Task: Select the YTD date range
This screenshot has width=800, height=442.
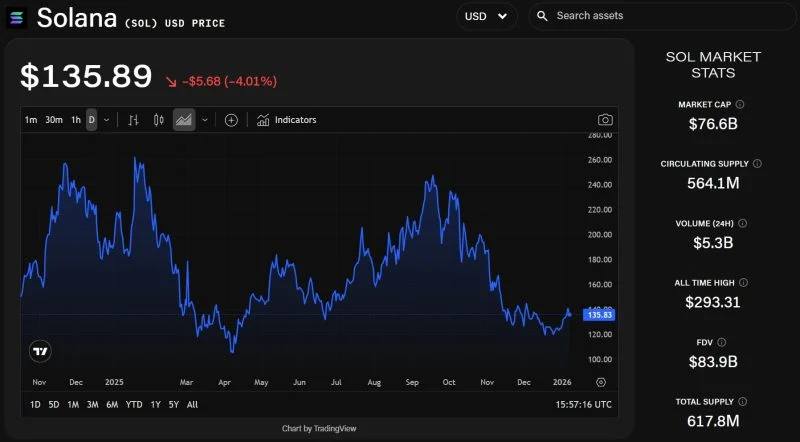Action: [134, 404]
